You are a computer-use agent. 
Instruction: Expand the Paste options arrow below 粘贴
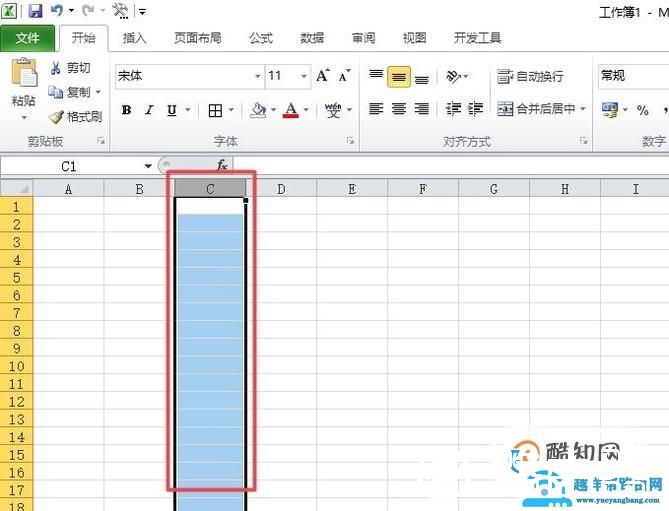(24, 117)
